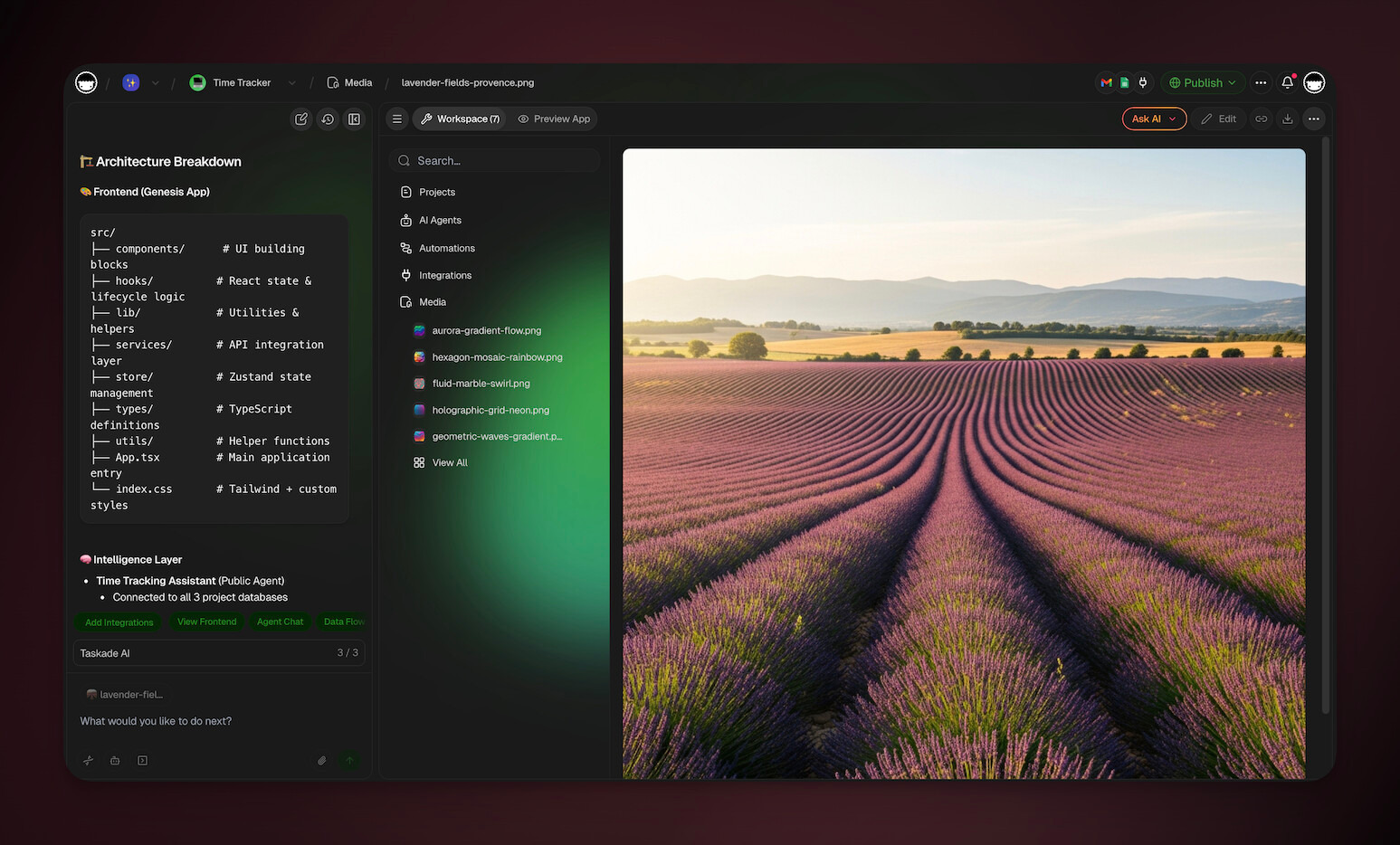Viewport: 1400px width, 845px height.
Task: Switch to the Workspace tab
Action: coord(460,119)
